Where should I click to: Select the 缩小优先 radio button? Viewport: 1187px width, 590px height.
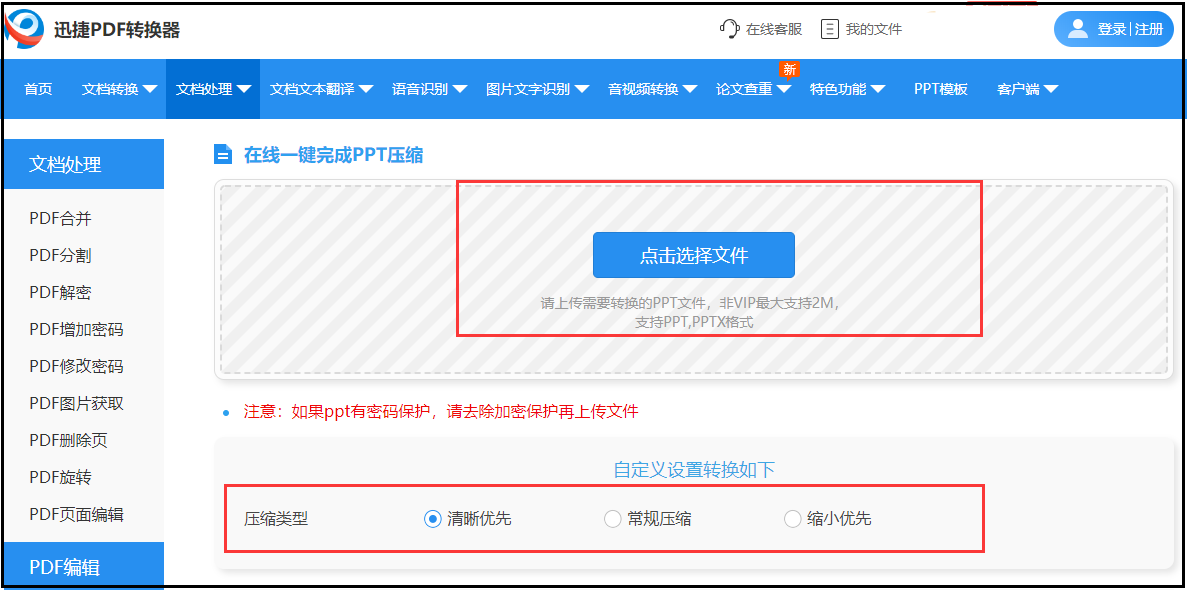[x=792, y=519]
